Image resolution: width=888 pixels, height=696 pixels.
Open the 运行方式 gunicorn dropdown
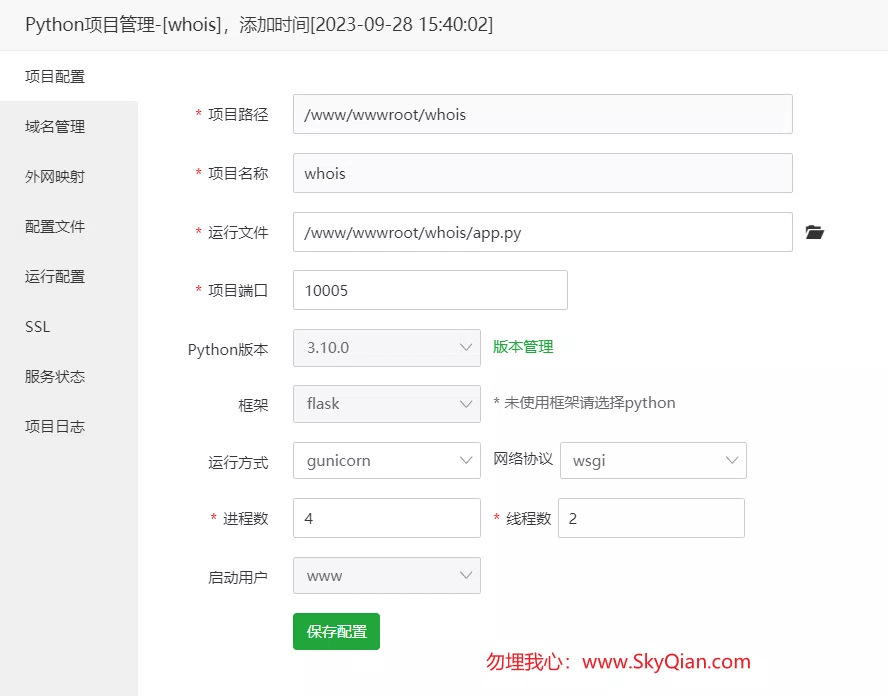coord(387,460)
